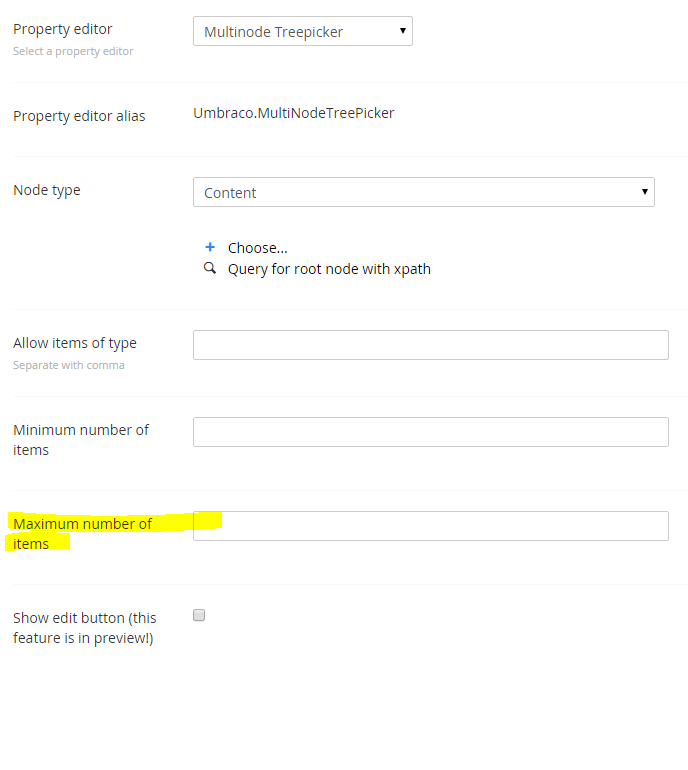This screenshot has height=770, width=688.
Task: Click the Show edit button label text
Action: click(84, 628)
